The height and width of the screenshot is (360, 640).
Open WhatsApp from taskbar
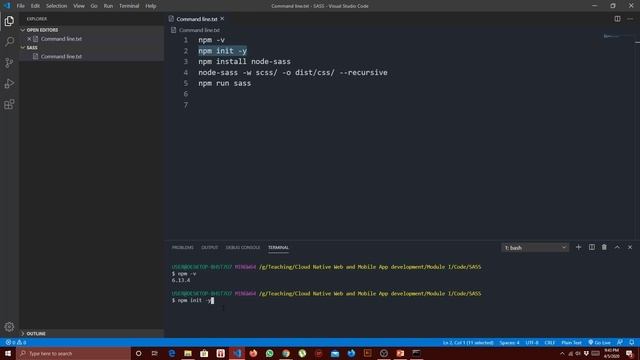click(x=269, y=353)
